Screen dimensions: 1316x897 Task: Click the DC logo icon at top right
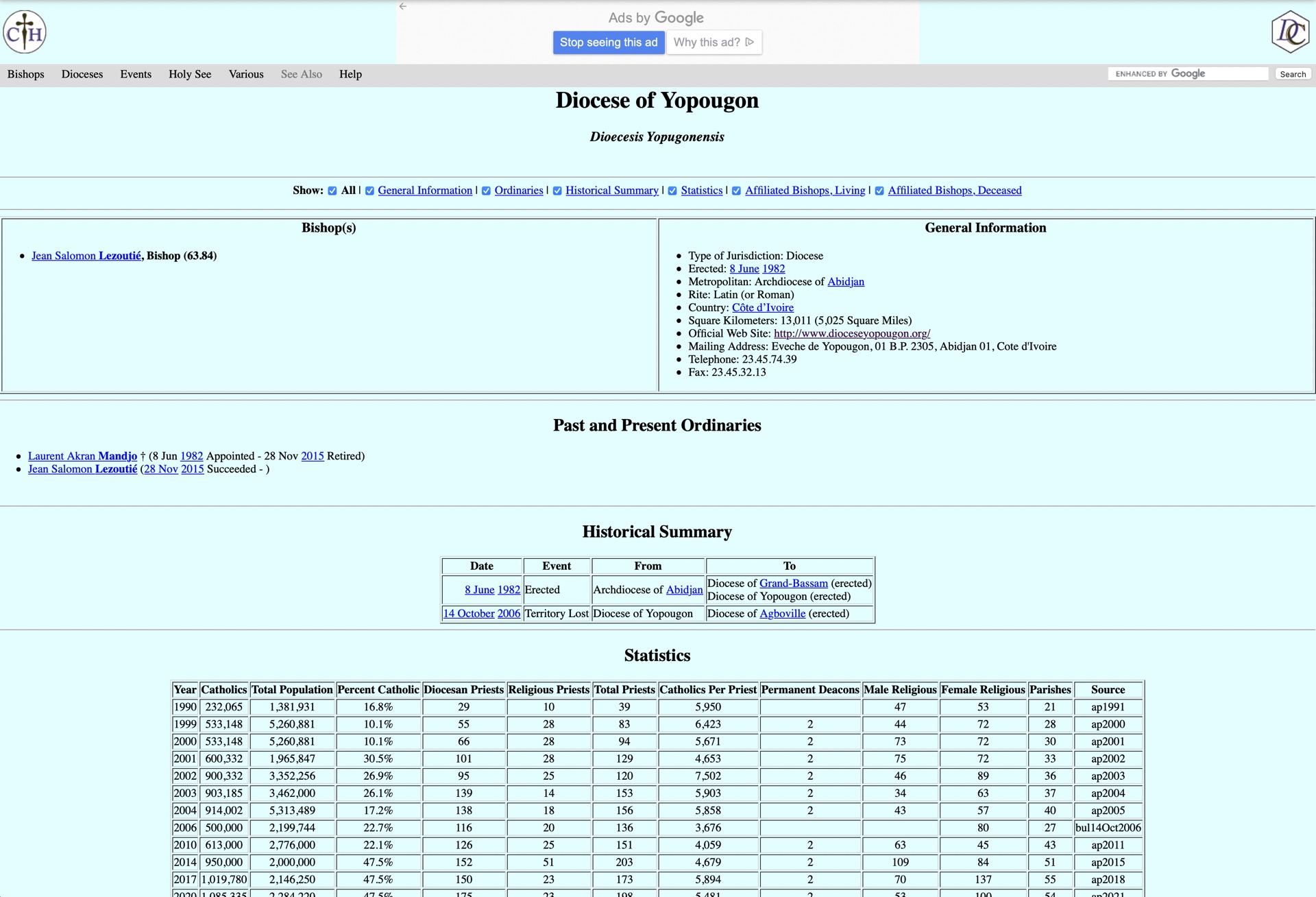pyautogui.click(x=1291, y=32)
